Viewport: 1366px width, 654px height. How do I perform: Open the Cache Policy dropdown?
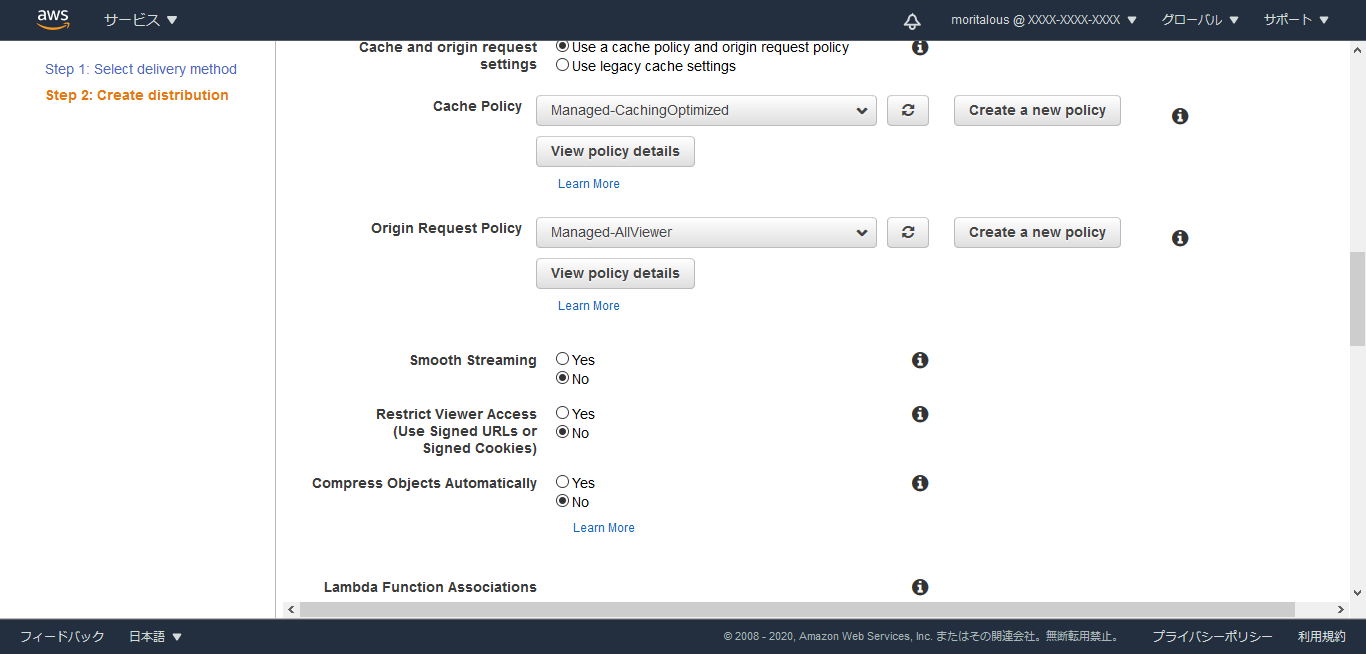point(706,110)
